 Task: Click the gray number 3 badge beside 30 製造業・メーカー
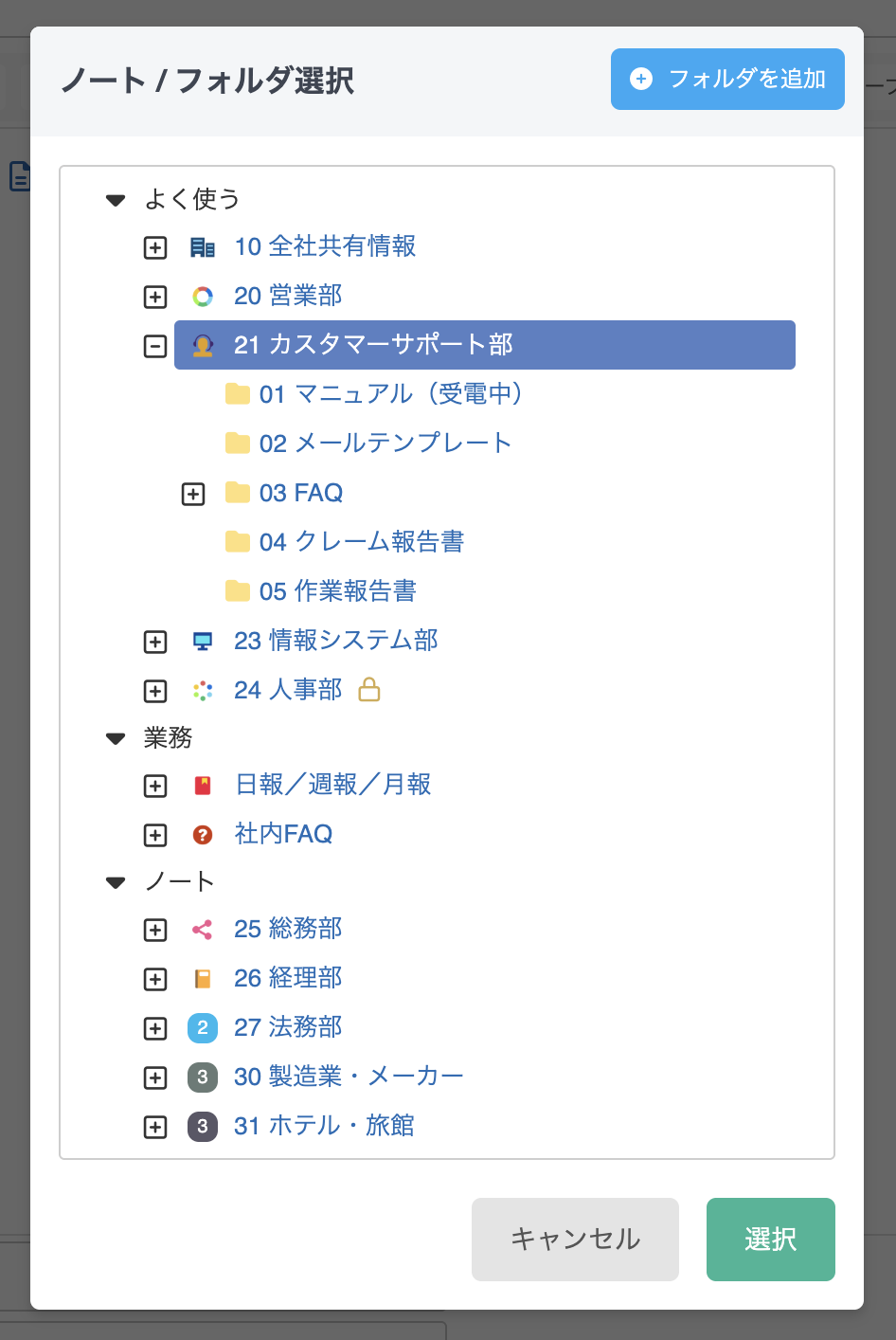203,1077
